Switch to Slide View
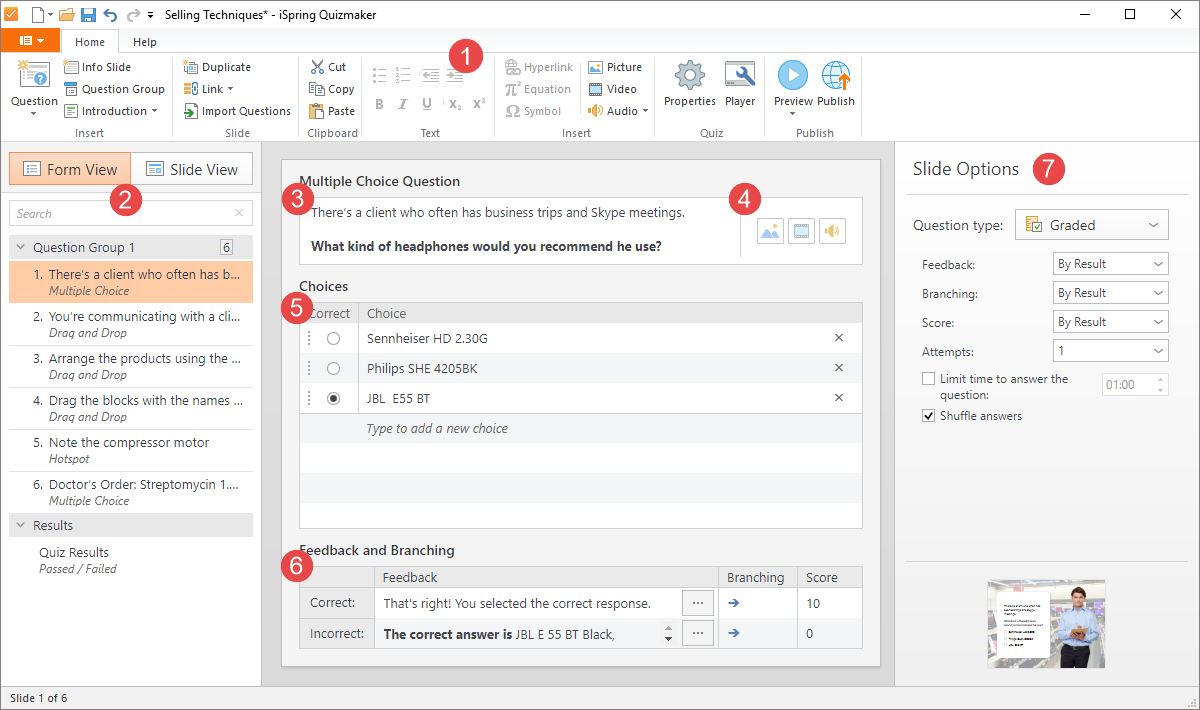This screenshot has height=710, width=1200. click(x=192, y=168)
